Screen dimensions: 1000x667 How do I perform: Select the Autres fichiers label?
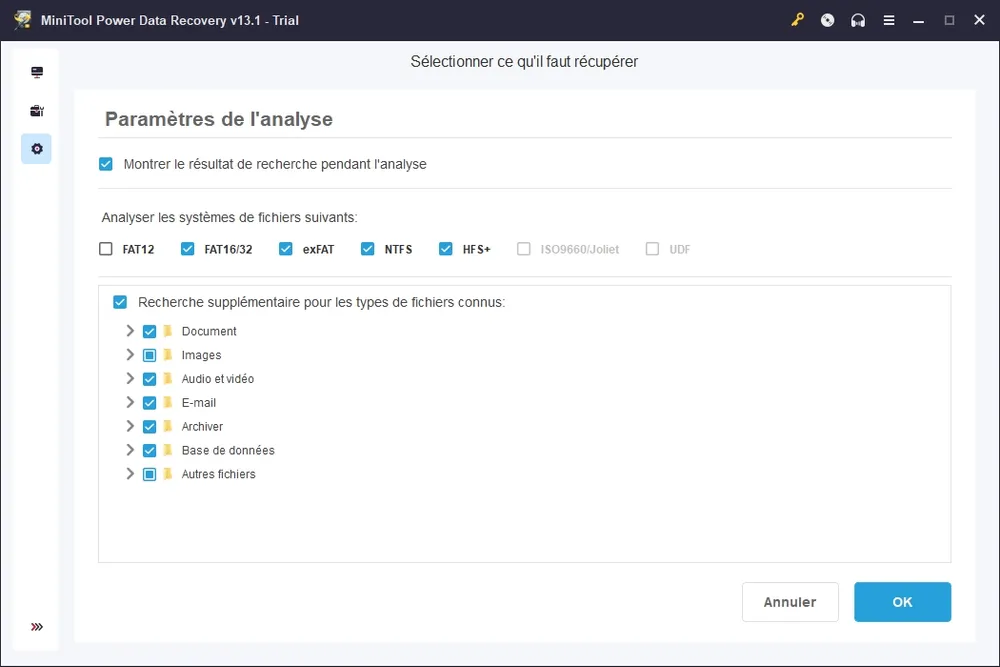click(218, 474)
